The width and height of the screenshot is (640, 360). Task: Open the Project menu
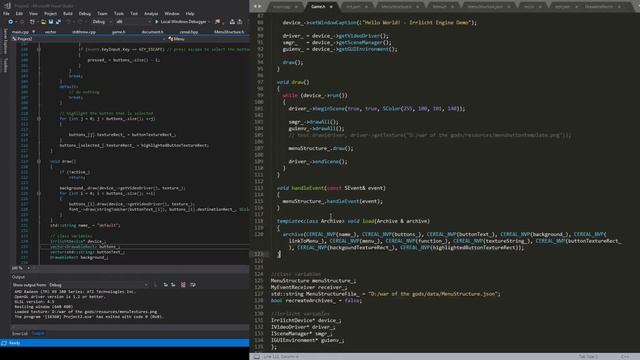[51, 13]
